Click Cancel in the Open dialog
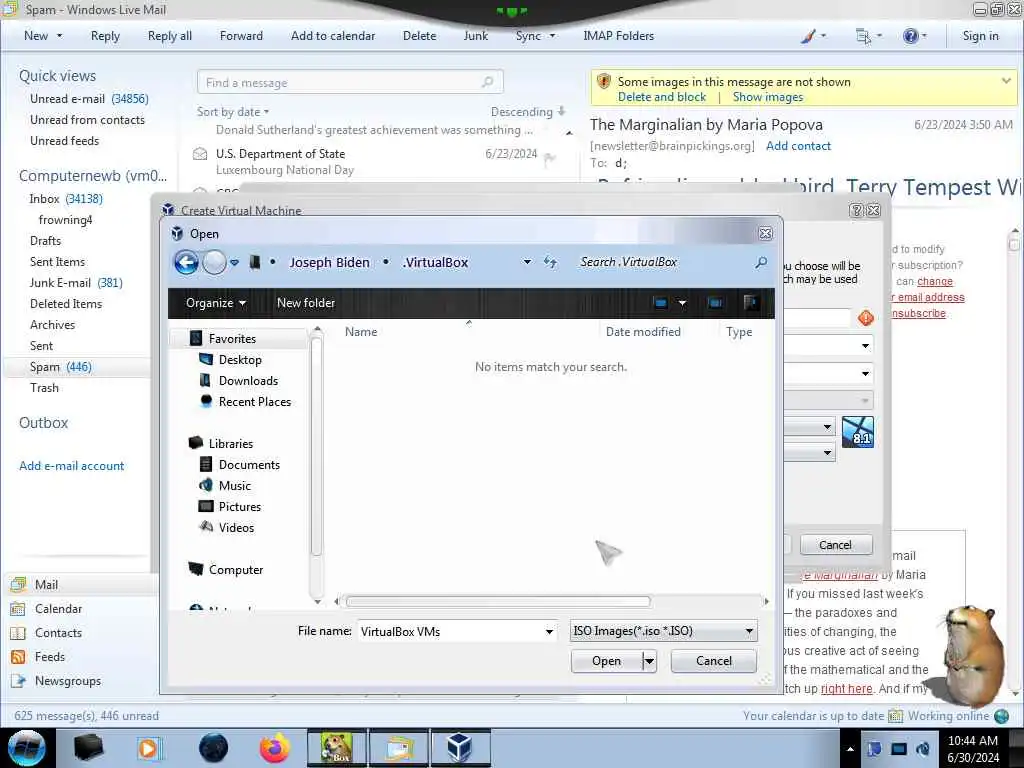Viewport: 1024px width, 768px height. [713, 661]
